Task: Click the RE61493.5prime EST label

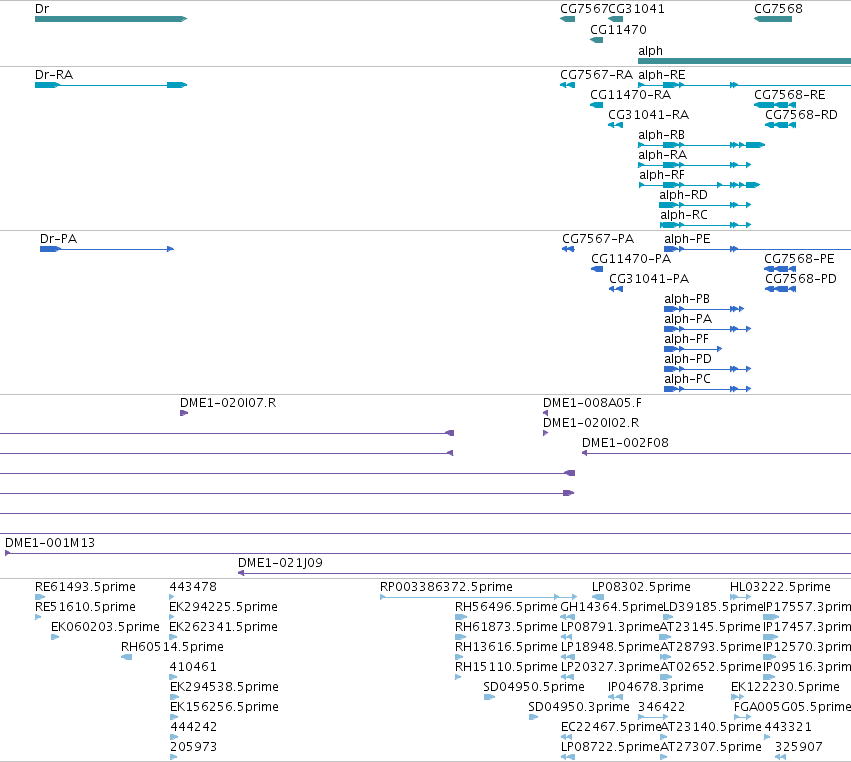Action: pyautogui.click(x=85, y=587)
